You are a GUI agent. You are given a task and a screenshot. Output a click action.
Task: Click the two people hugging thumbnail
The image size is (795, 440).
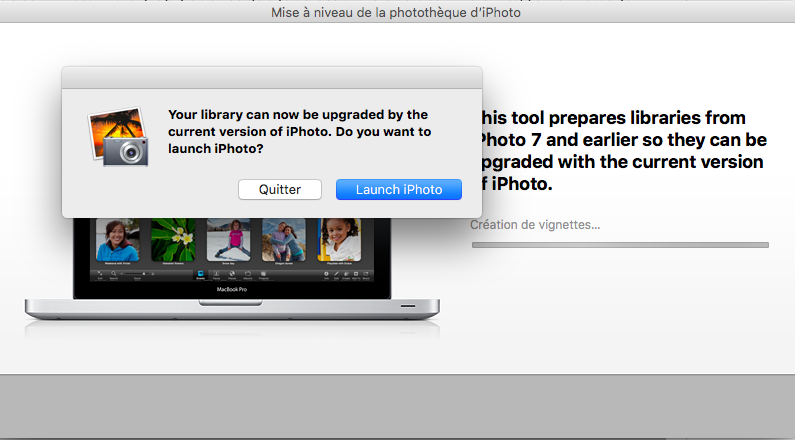point(284,240)
